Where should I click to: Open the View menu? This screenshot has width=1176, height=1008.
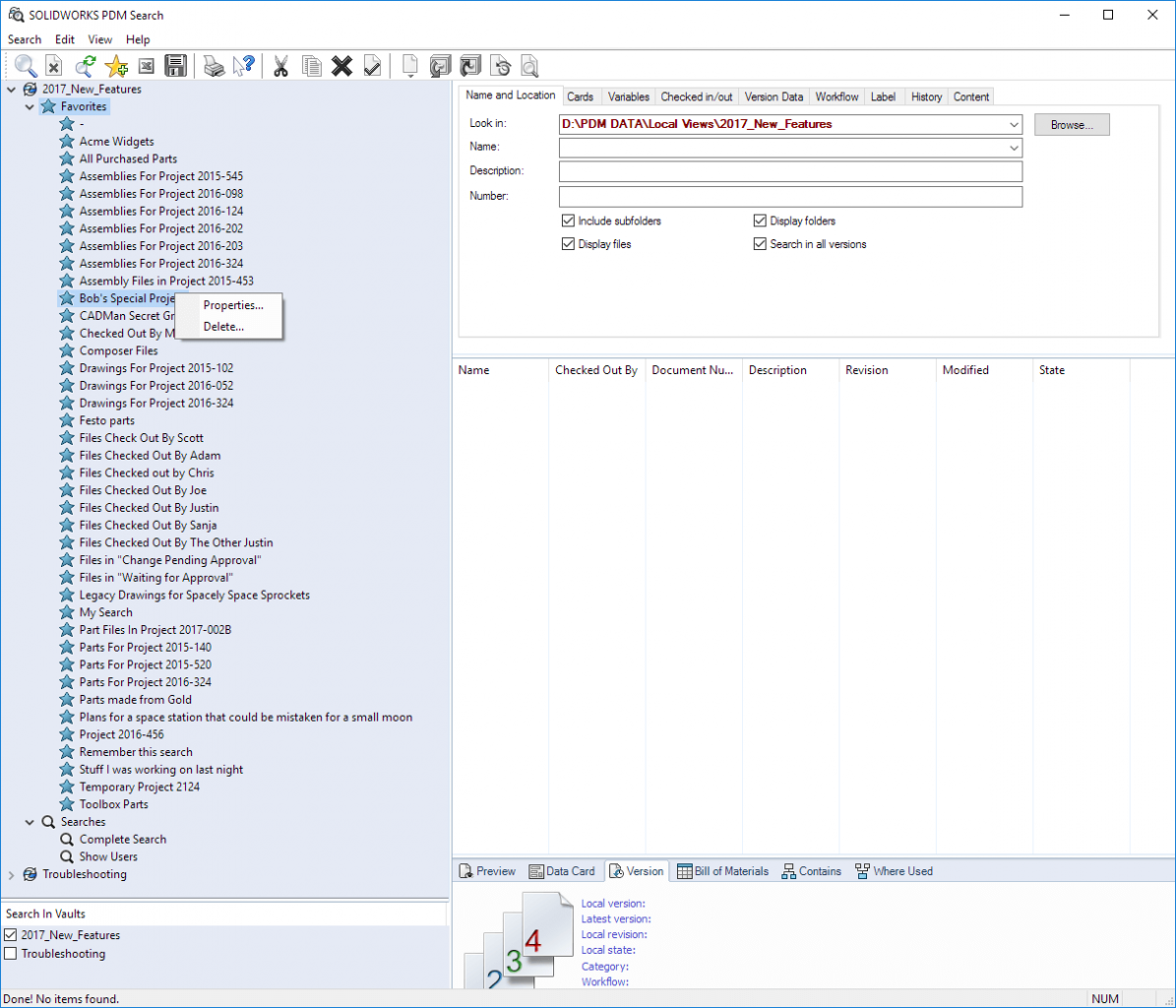99,39
